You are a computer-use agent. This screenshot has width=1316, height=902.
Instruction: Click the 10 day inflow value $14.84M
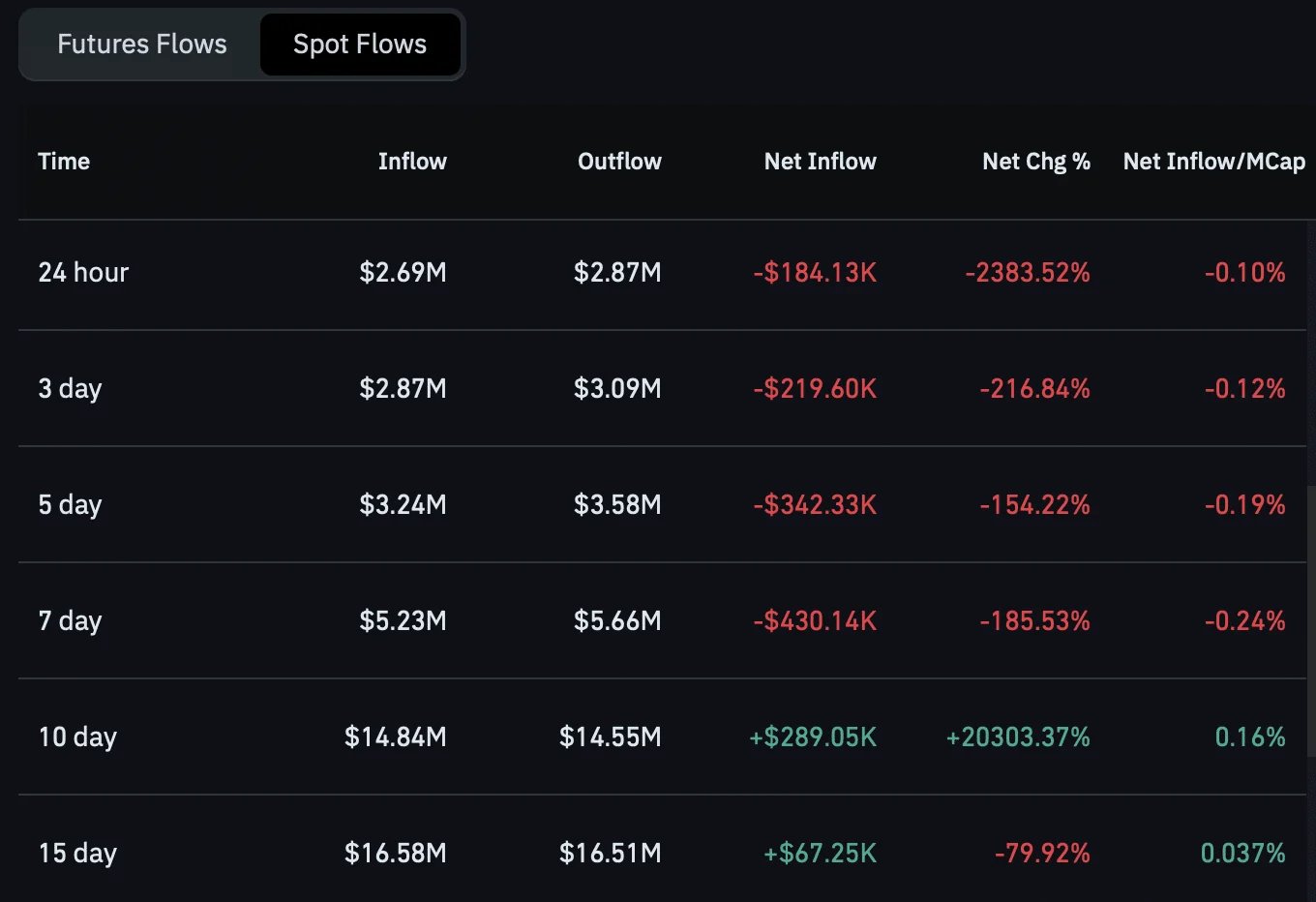pyautogui.click(x=396, y=737)
